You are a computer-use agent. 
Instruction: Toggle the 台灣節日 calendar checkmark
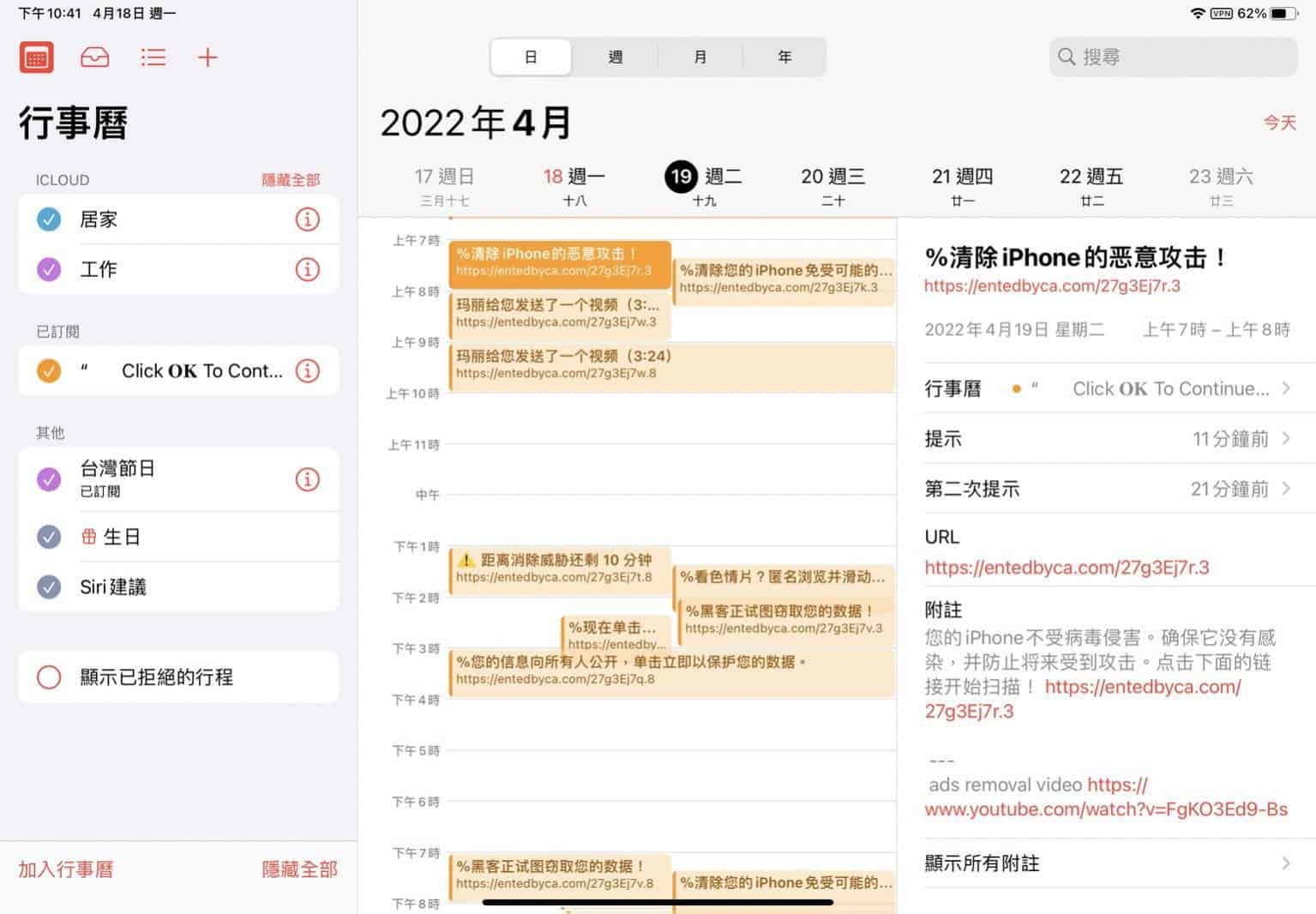point(49,479)
